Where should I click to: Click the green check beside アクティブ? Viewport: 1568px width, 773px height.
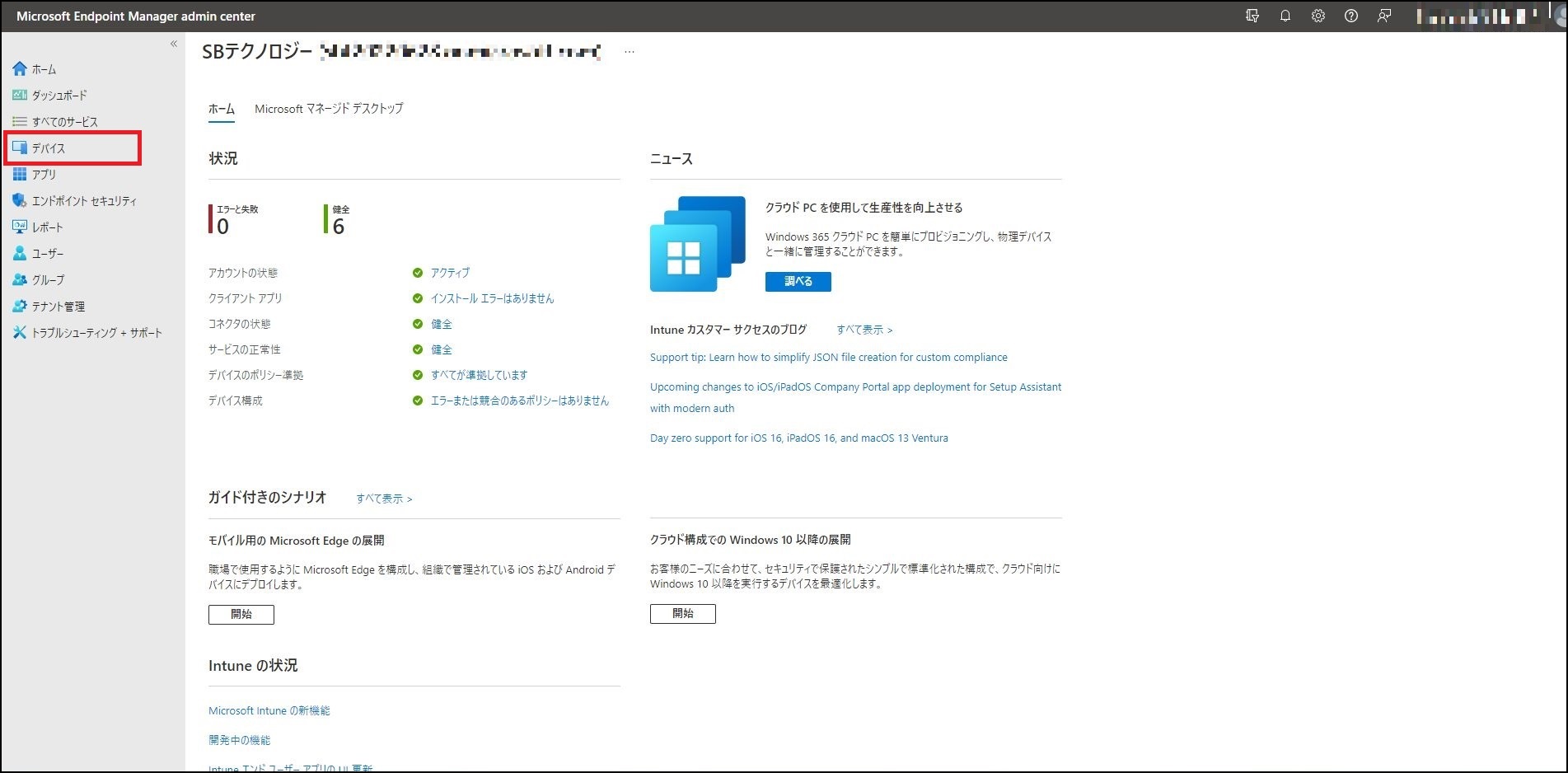click(418, 273)
